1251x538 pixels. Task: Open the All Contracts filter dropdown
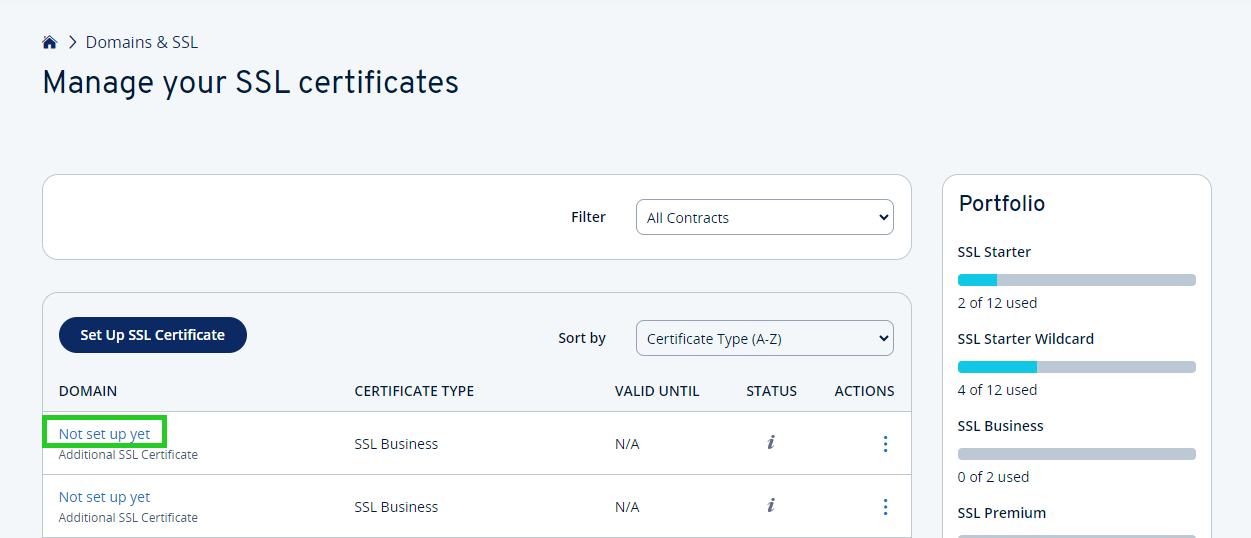(x=764, y=217)
